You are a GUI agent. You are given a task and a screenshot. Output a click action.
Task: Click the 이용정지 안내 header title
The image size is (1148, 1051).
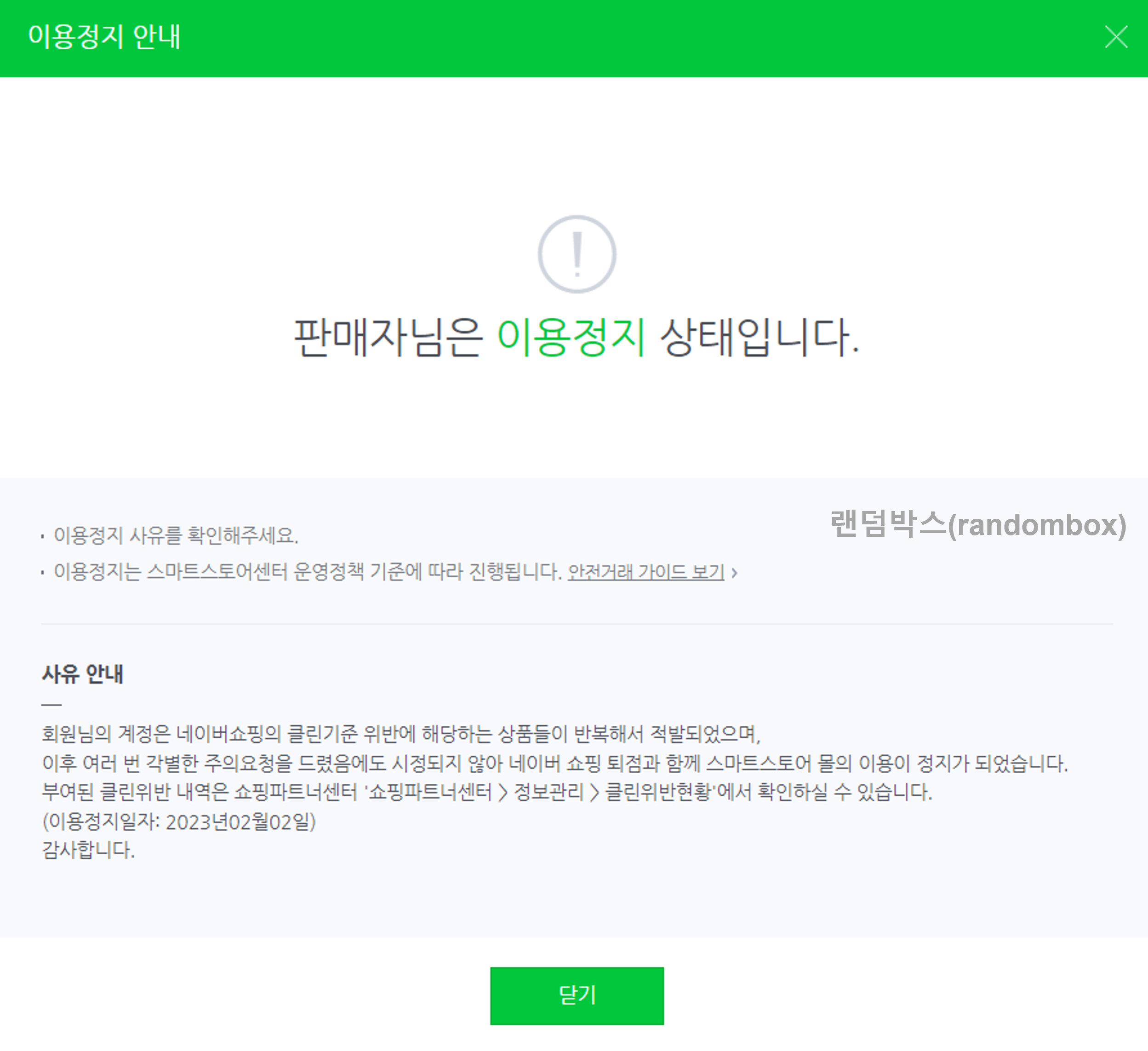104,37
